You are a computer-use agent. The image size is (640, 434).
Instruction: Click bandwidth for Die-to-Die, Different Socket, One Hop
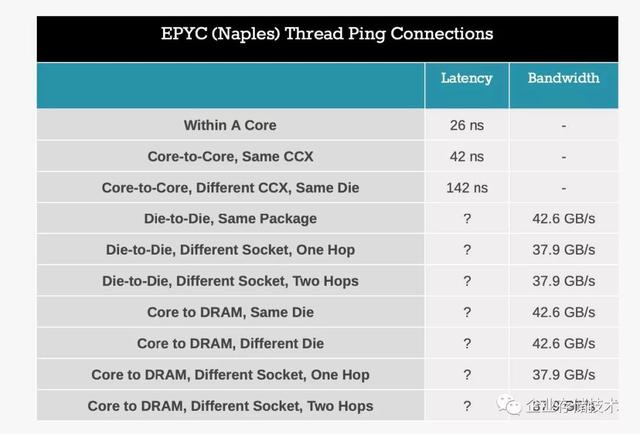pos(564,250)
